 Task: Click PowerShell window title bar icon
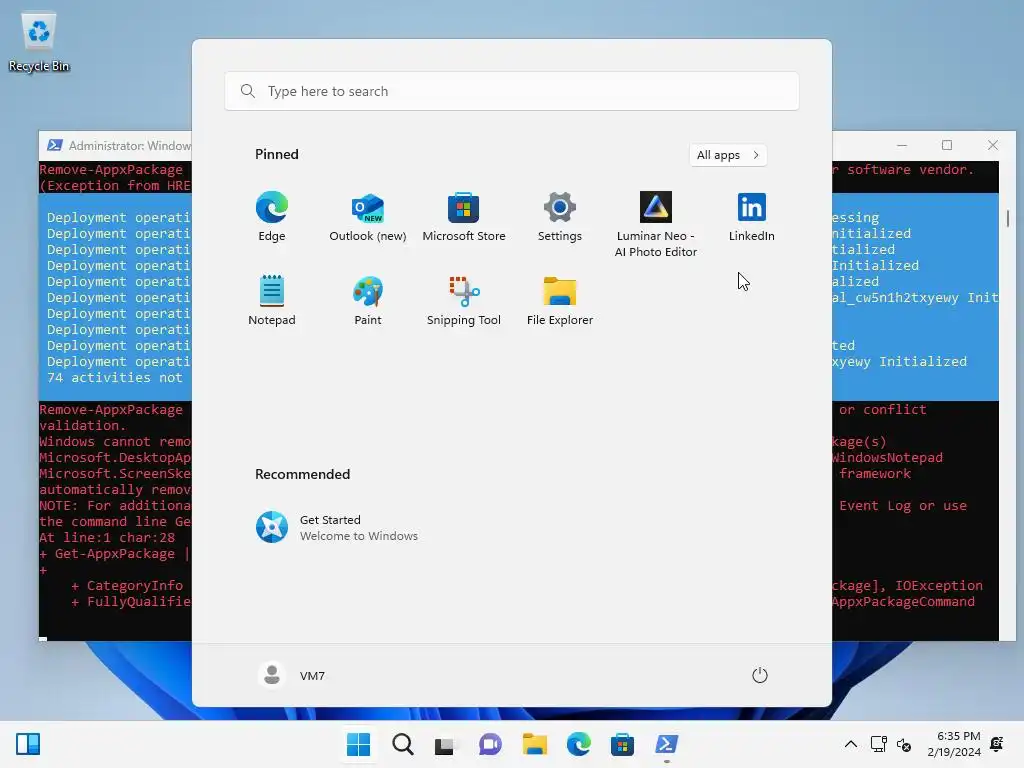tap(55, 145)
